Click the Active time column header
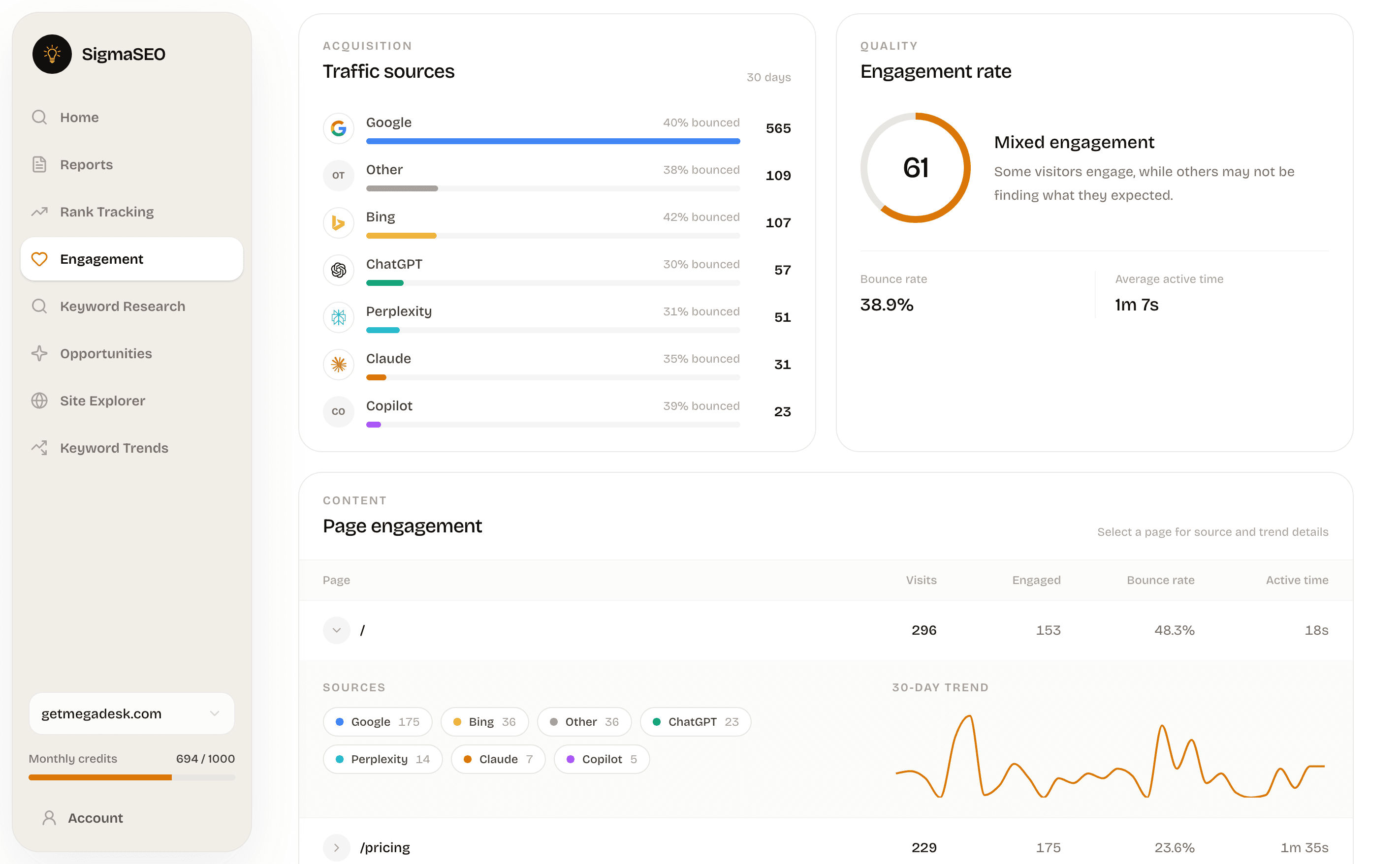Image resolution: width=1400 pixels, height=864 pixels. tap(1297, 580)
